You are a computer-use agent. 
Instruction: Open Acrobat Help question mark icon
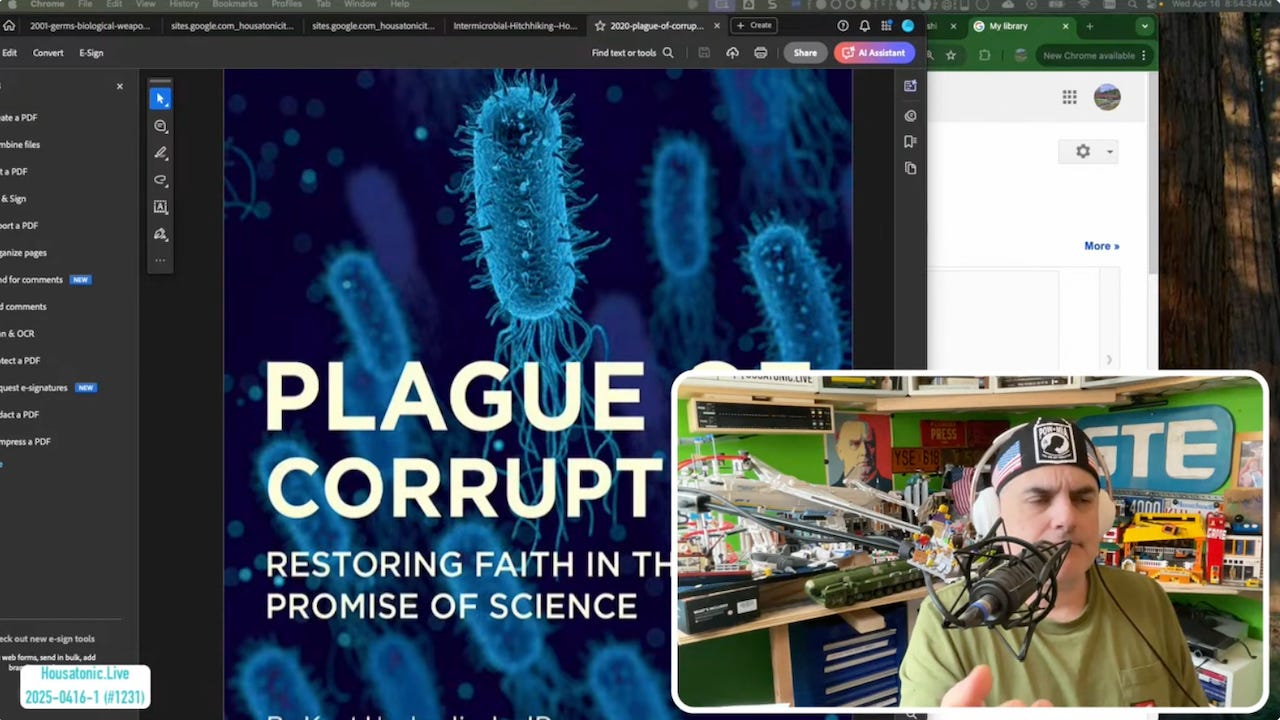(843, 26)
